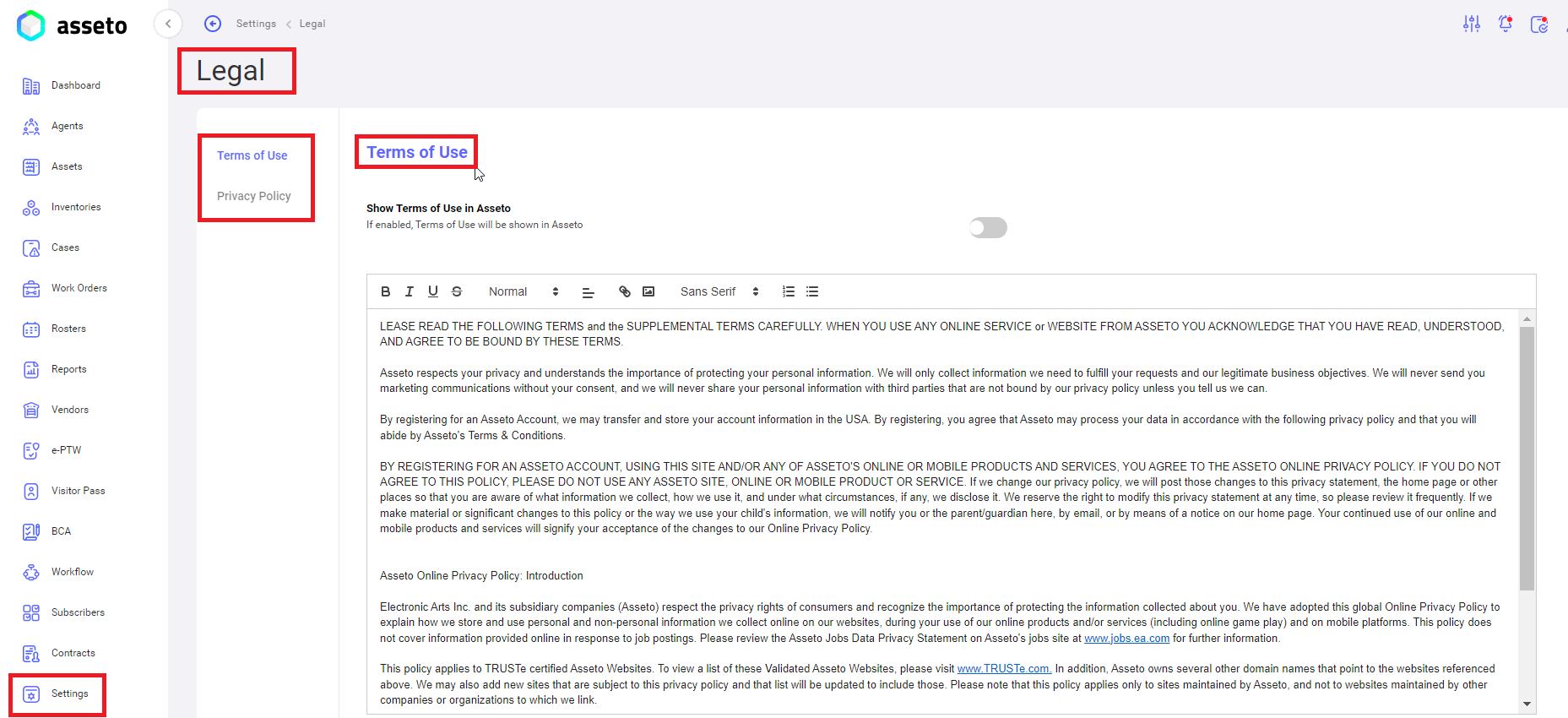The width and height of the screenshot is (1568, 718).
Task: Open the Work Orders sidebar icon
Action: [x=31, y=289]
